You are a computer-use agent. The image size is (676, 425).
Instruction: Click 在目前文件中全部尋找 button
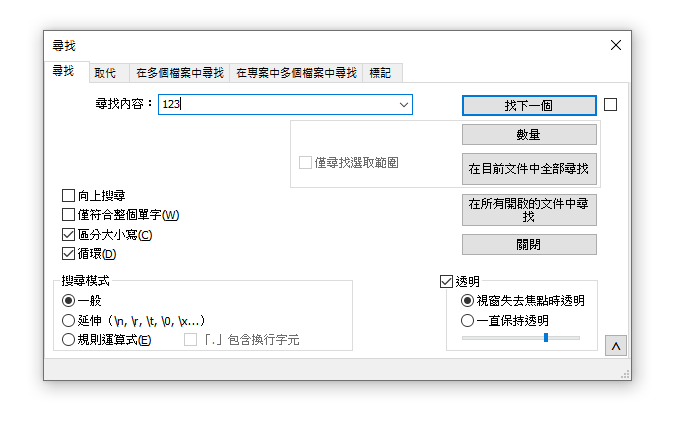(x=529, y=169)
